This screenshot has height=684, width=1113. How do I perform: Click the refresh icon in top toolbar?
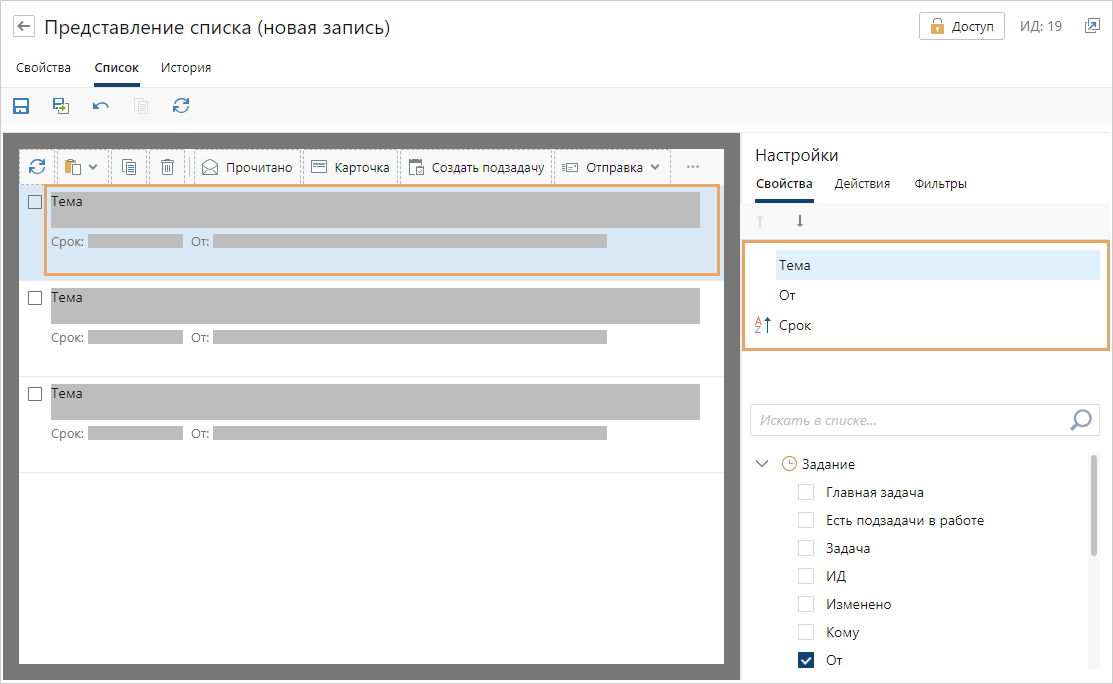(x=181, y=106)
